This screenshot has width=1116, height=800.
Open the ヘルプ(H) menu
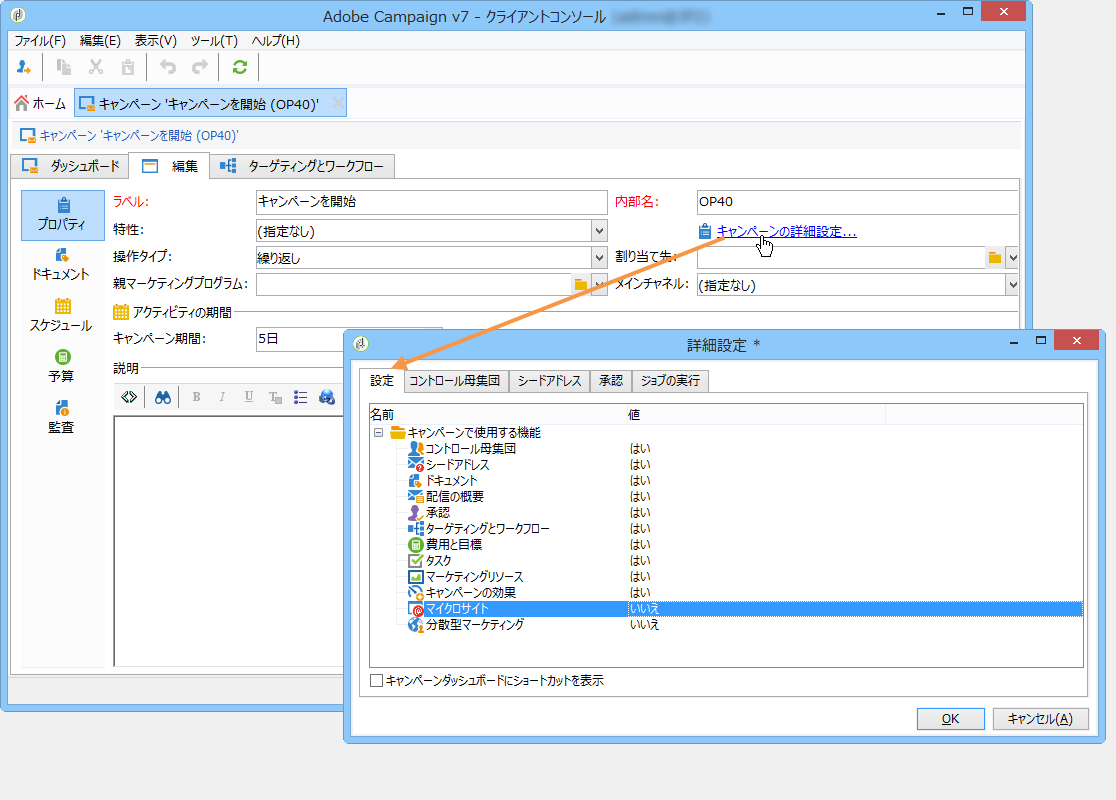[276, 41]
